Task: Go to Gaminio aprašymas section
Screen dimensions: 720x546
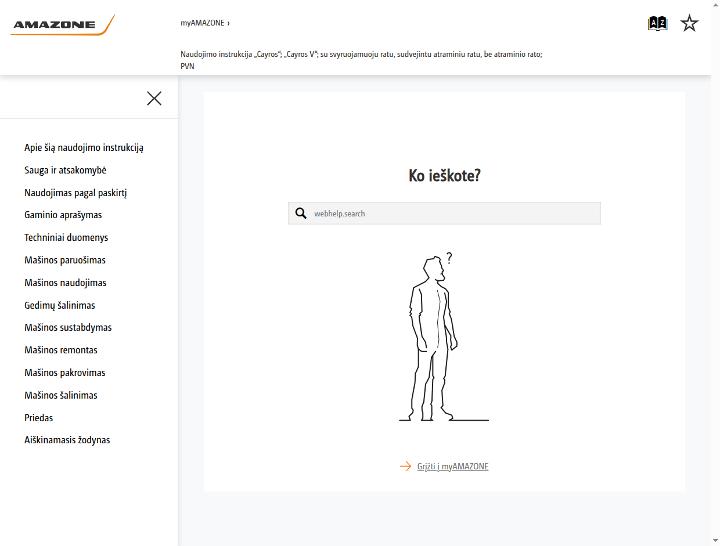Action: click(63, 215)
